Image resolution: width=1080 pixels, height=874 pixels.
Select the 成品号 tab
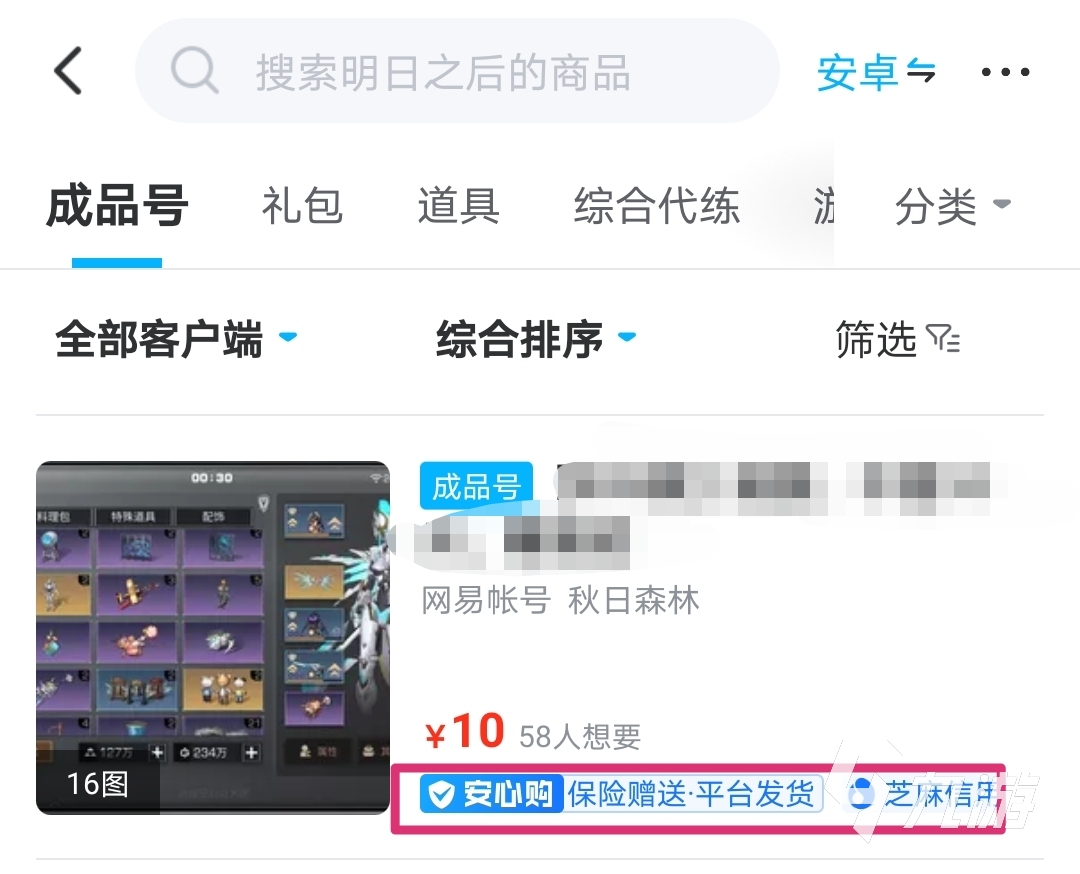116,206
